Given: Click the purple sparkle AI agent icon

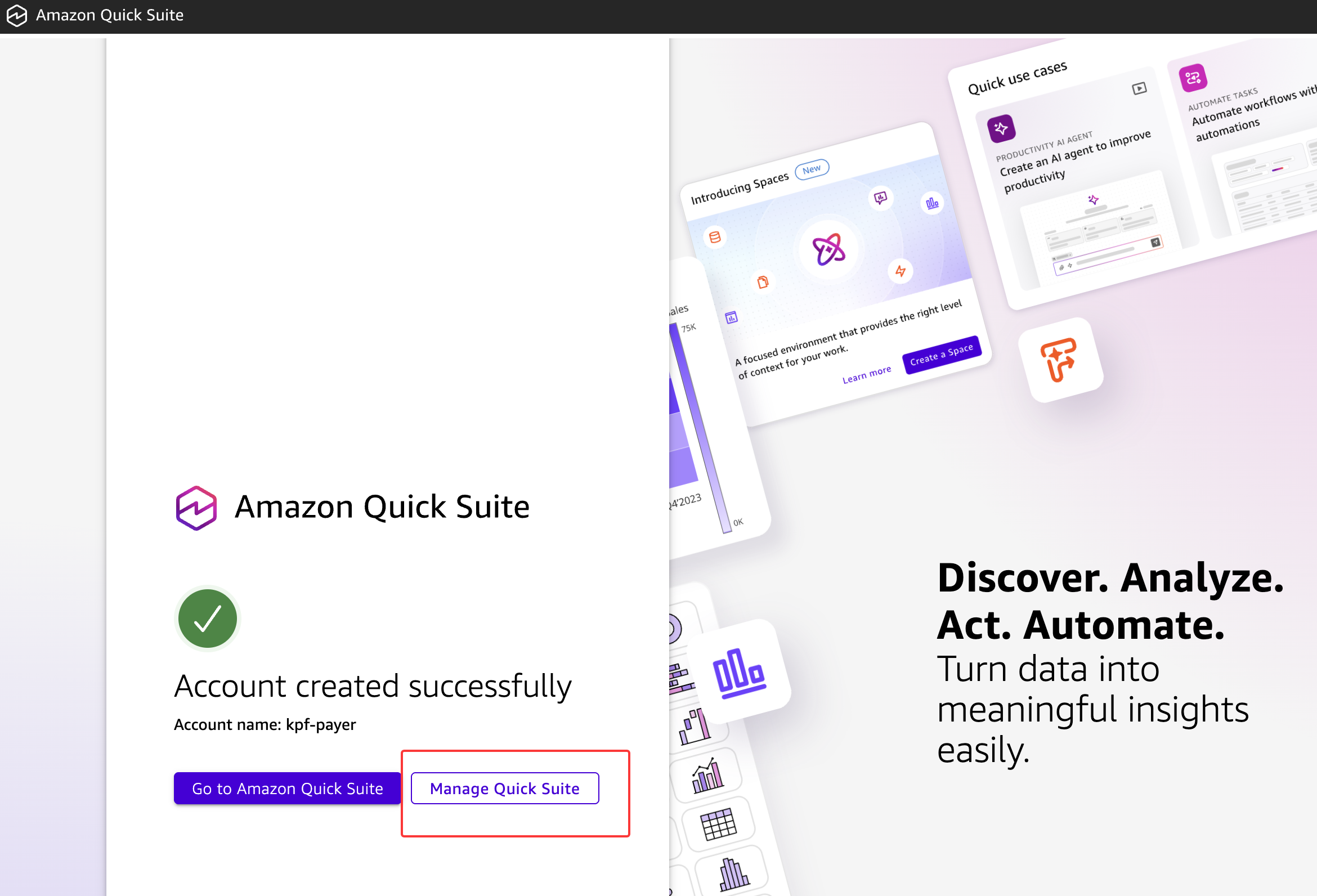Looking at the screenshot, I should click(1001, 129).
